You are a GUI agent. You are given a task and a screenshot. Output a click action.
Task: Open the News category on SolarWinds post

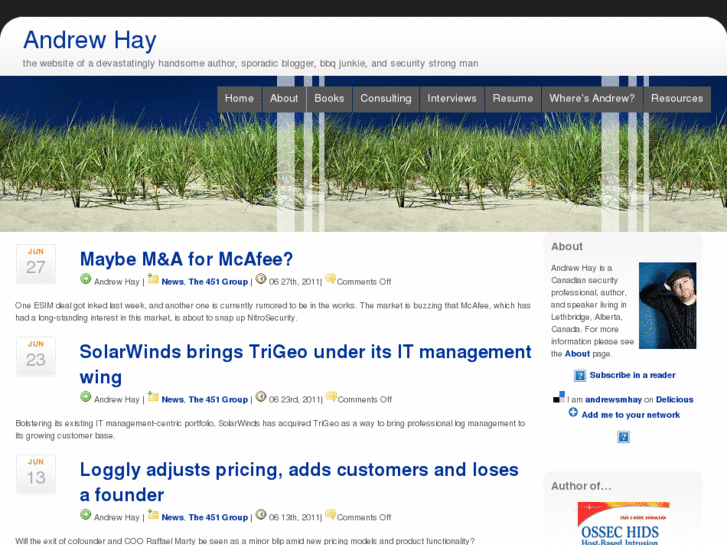click(x=172, y=400)
